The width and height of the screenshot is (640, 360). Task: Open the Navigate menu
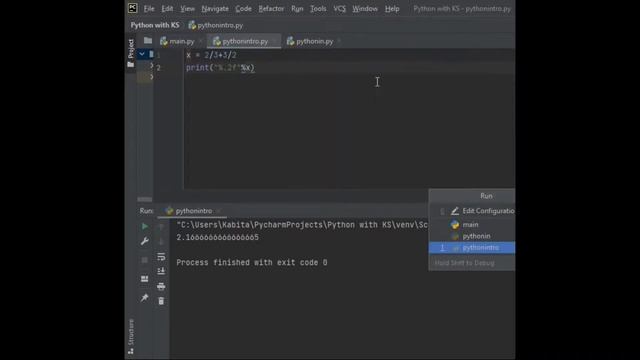[x=215, y=9]
